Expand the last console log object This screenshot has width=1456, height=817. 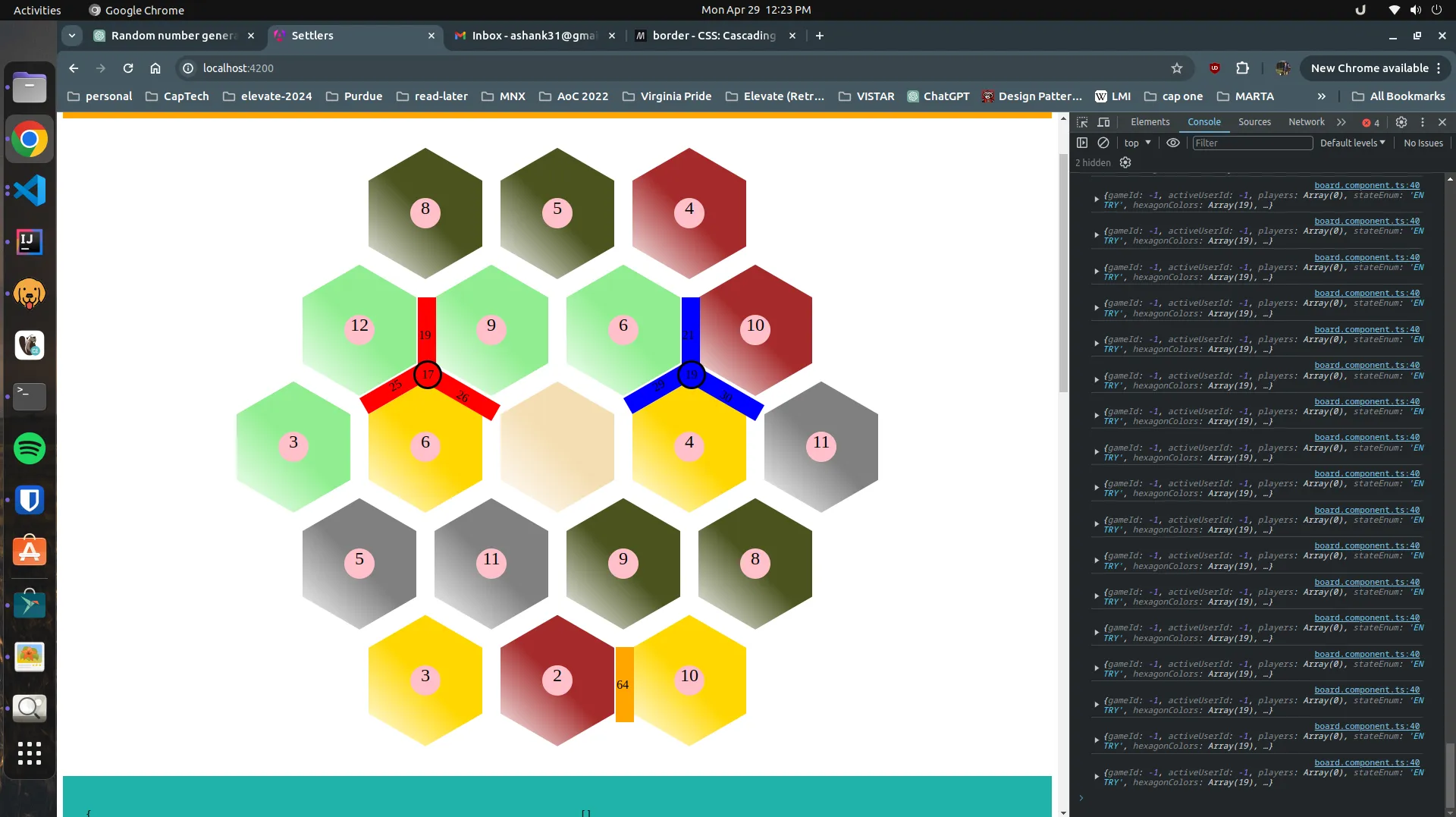1097,777
